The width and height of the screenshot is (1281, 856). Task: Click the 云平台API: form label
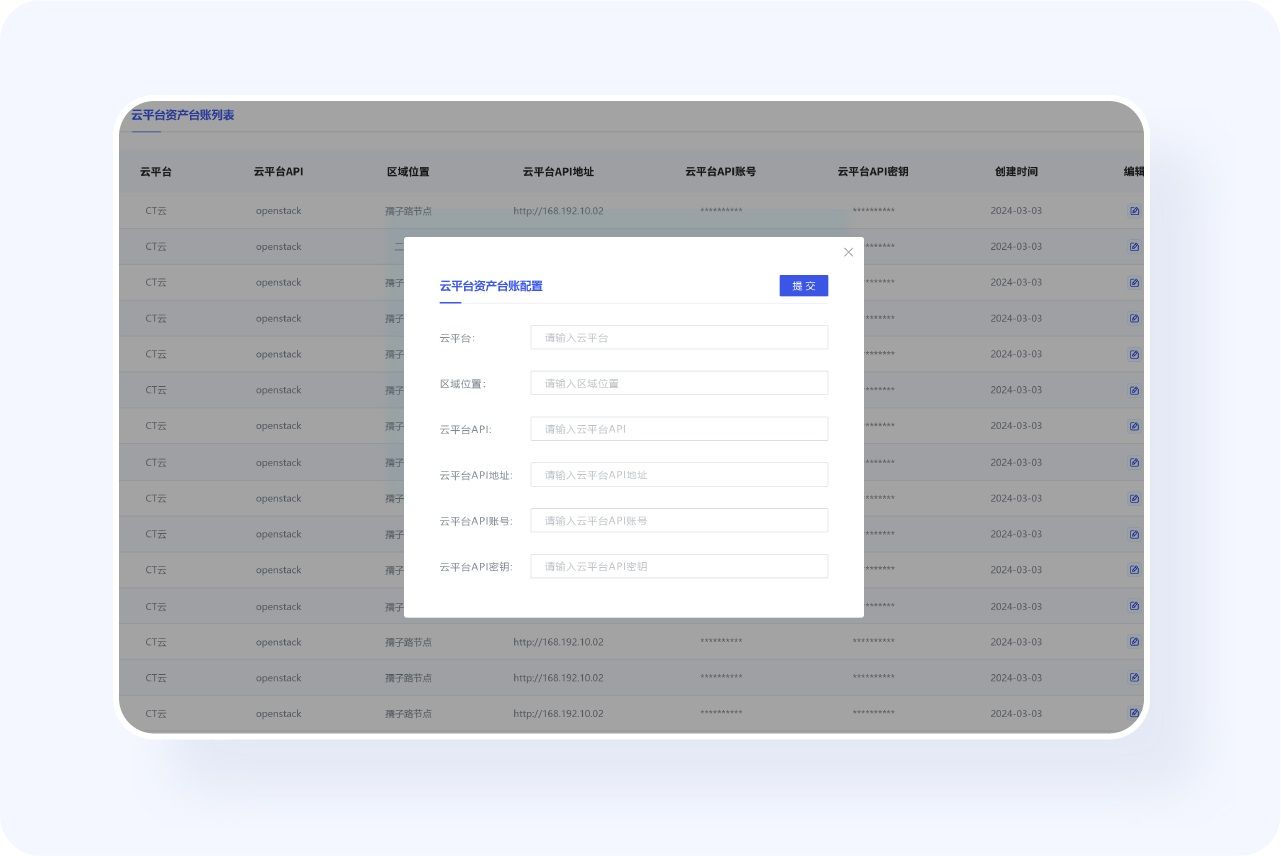point(465,430)
